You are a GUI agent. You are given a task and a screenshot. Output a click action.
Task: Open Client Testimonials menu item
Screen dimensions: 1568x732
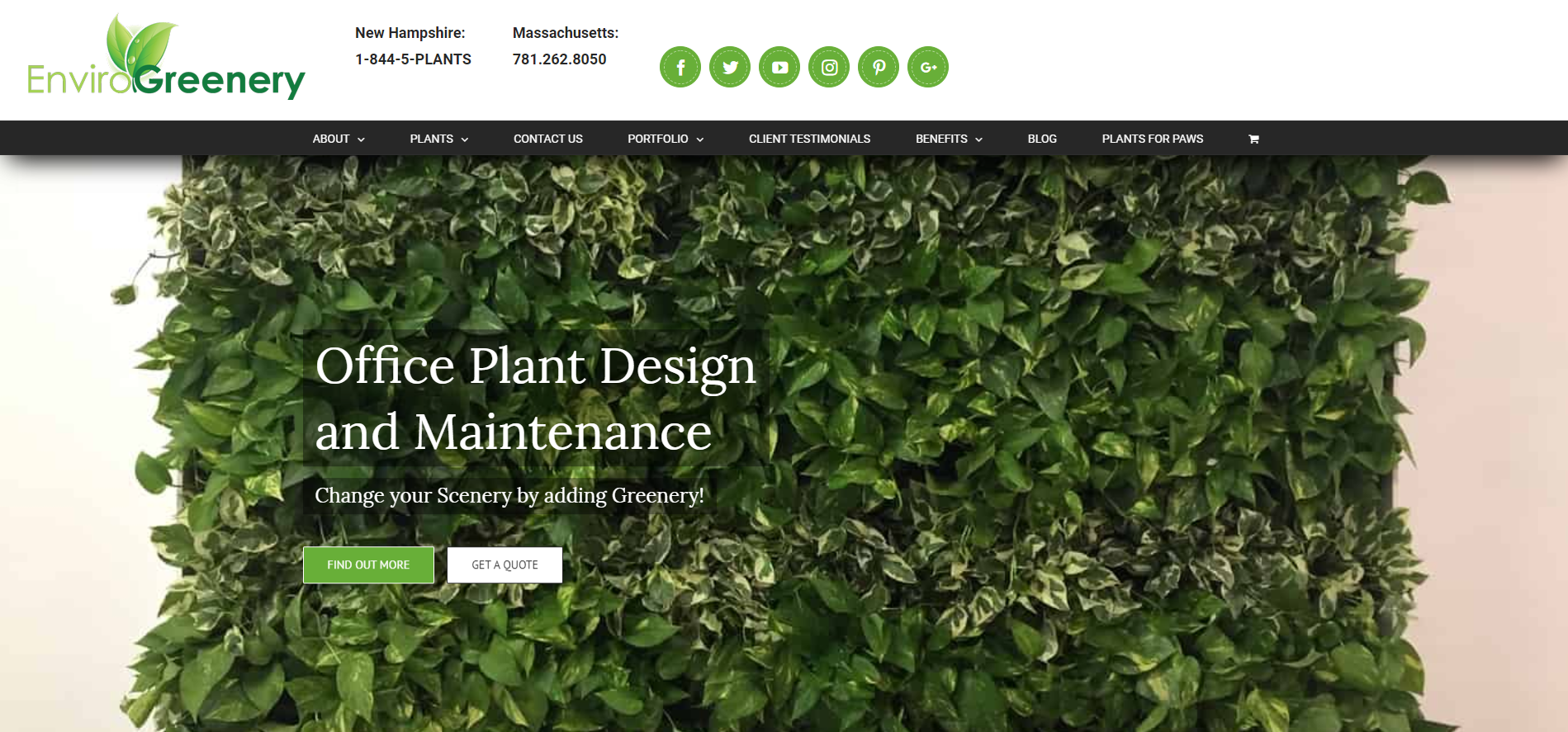pyautogui.click(x=809, y=139)
